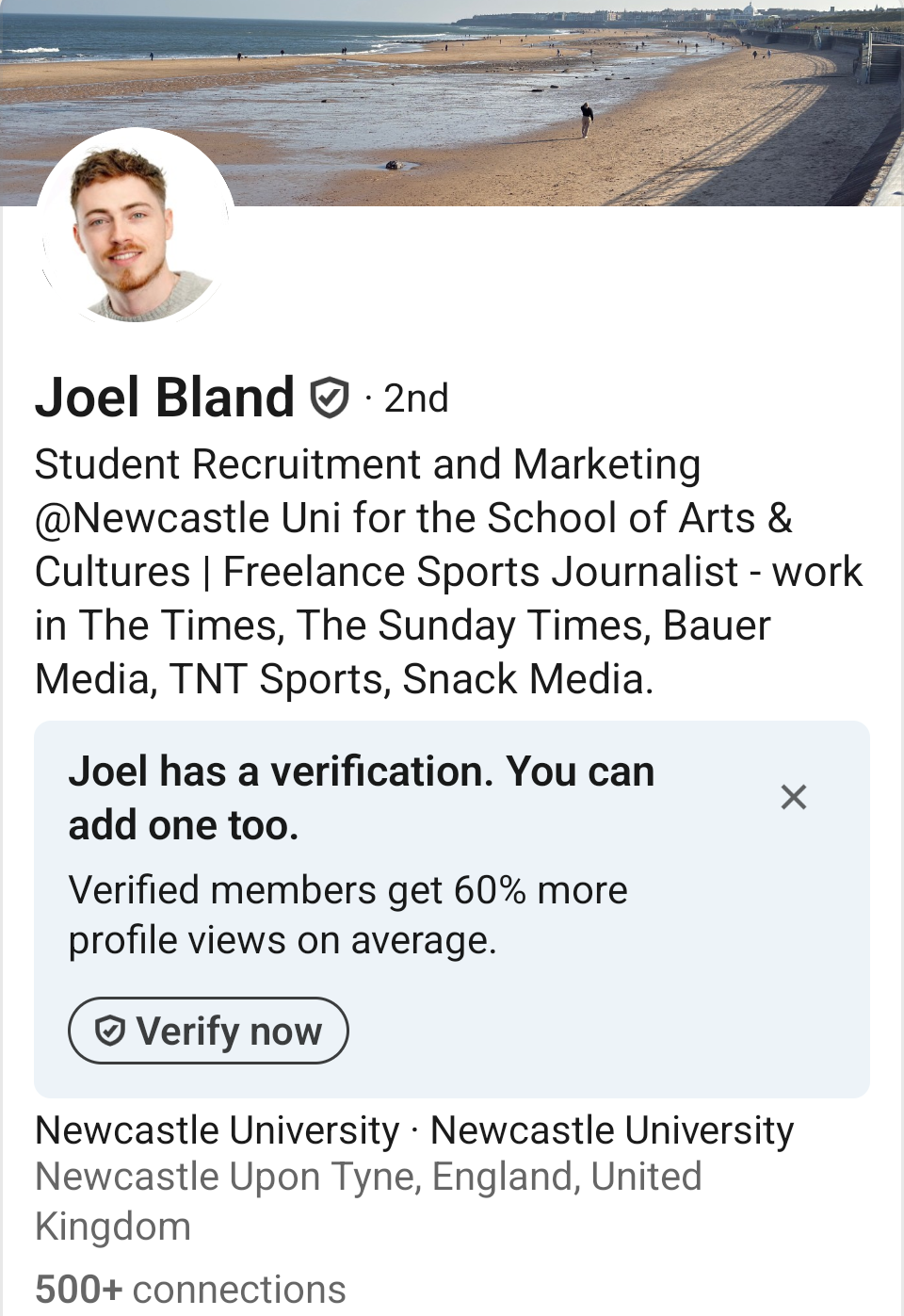Tap the verification shield badge beside Joel Bland

point(330,398)
